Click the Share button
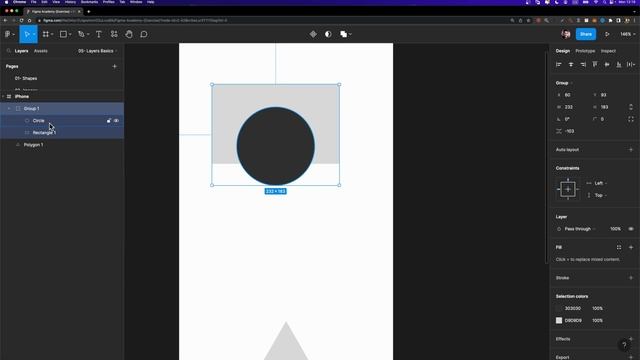 pyautogui.click(x=586, y=34)
